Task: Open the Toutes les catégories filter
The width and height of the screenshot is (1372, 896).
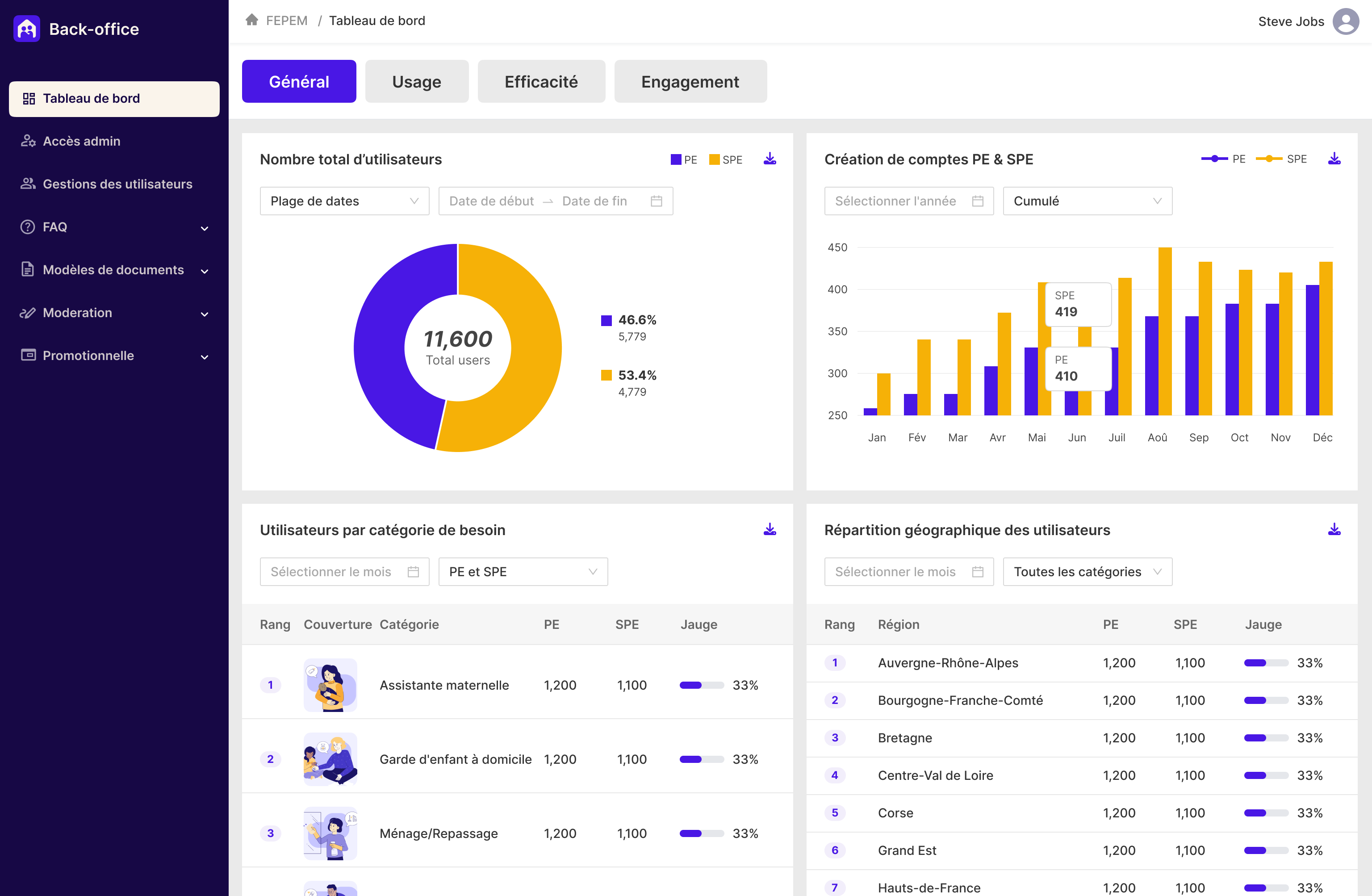Action: click(x=1087, y=571)
